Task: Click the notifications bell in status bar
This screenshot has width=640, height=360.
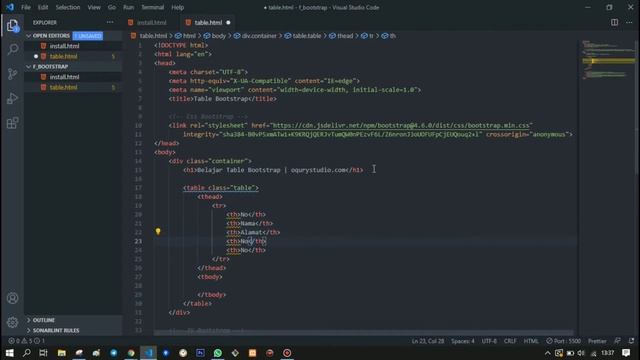Action: [x=631, y=341]
